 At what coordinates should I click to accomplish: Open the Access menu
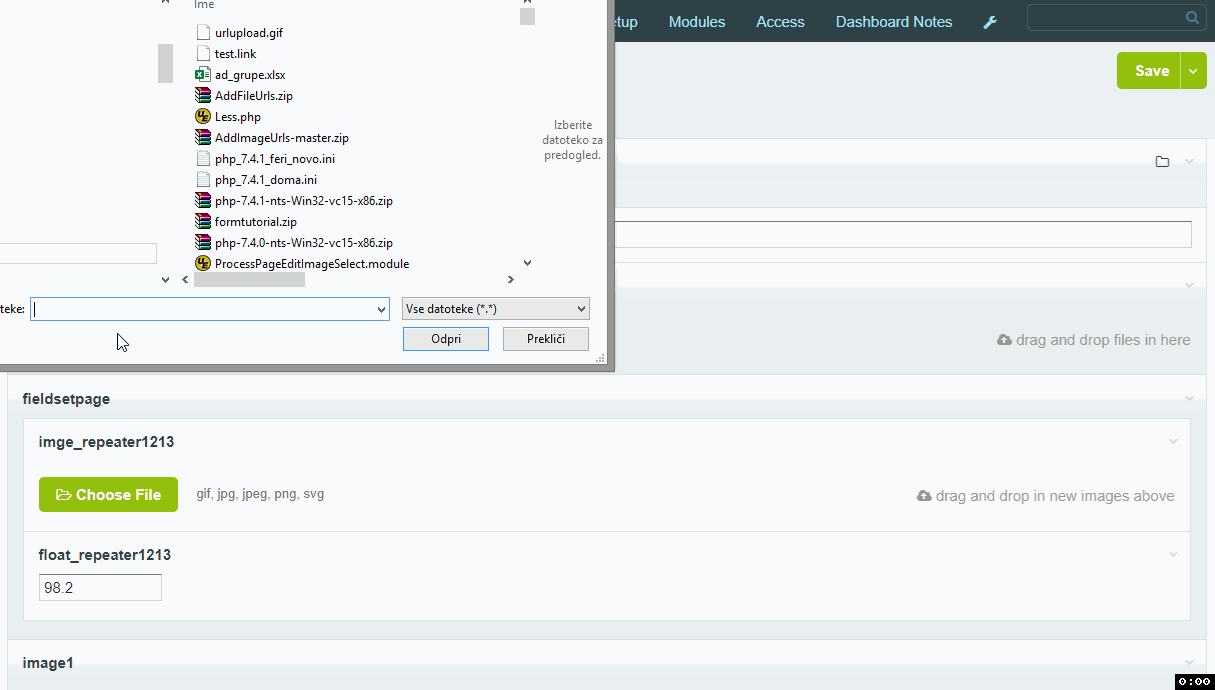click(780, 22)
